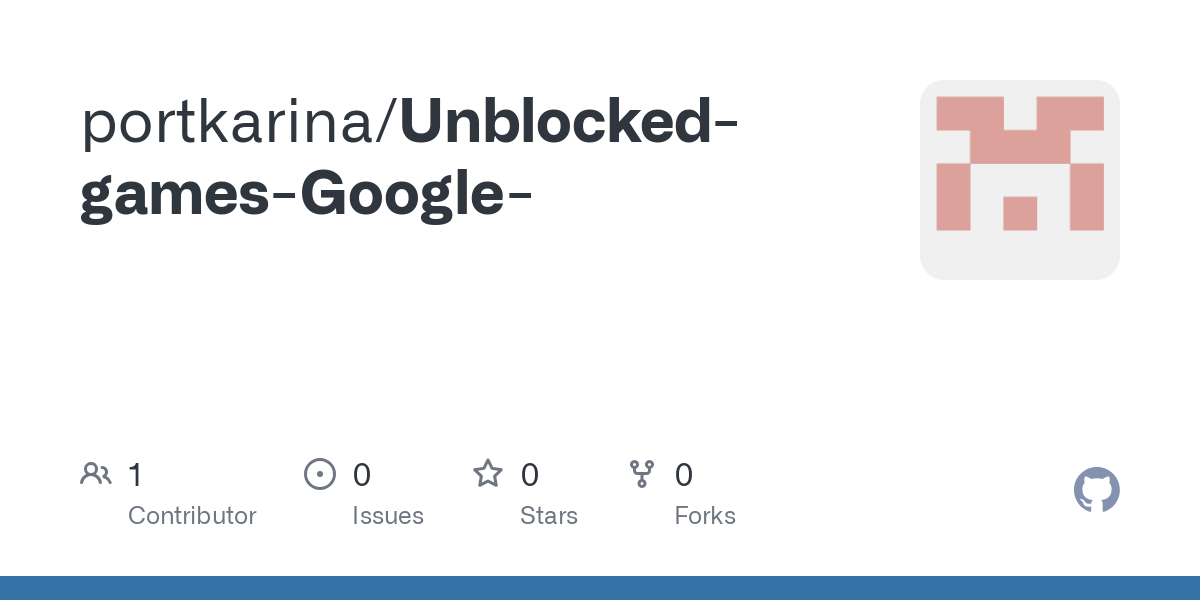Screen dimensions: 1200x600
Task: Click the forks count '0'
Action: 684,475
